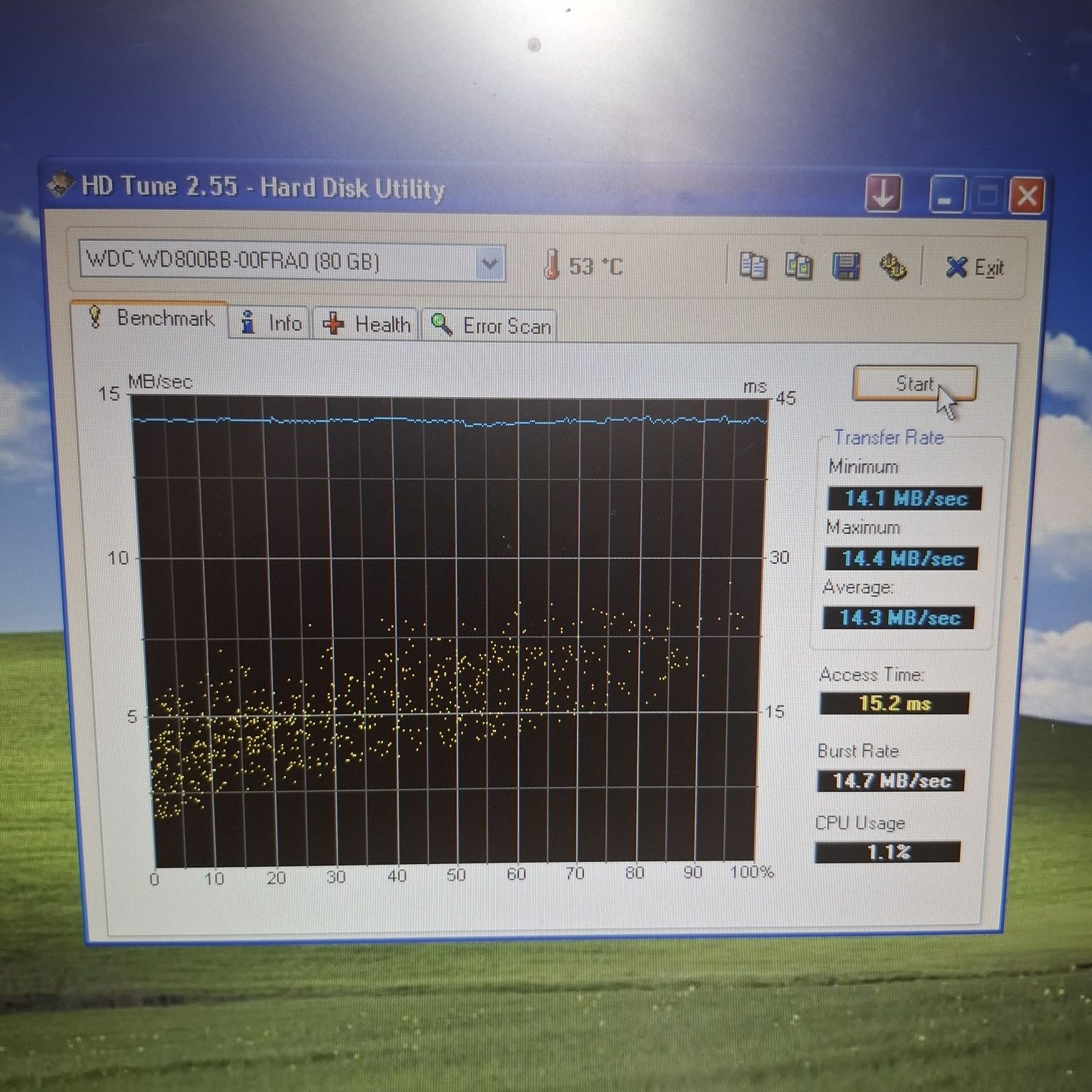
Task: Click the CPU Usage 1.1% value
Action: pyautogui.click(x=888, y=852)
